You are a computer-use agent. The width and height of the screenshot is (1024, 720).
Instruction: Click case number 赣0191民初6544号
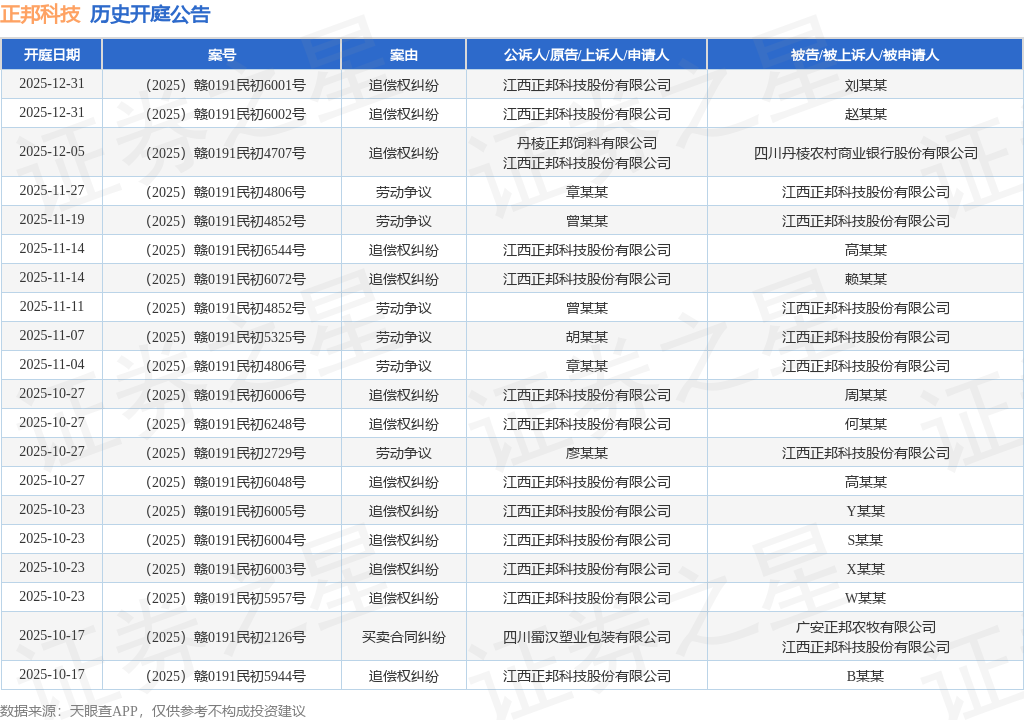click(225, 250)
